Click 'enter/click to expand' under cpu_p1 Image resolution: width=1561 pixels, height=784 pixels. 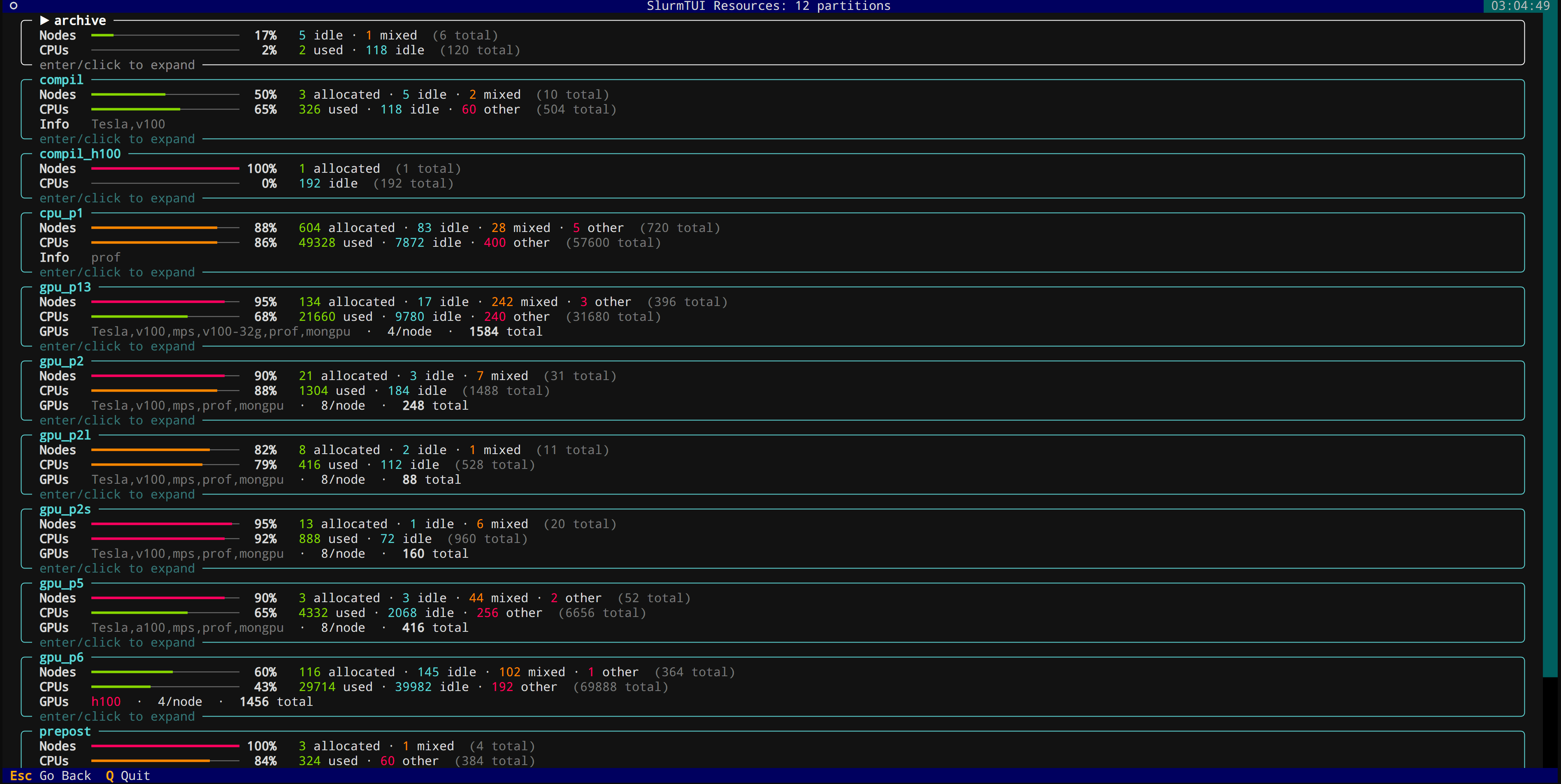click(x=117, y=272)
